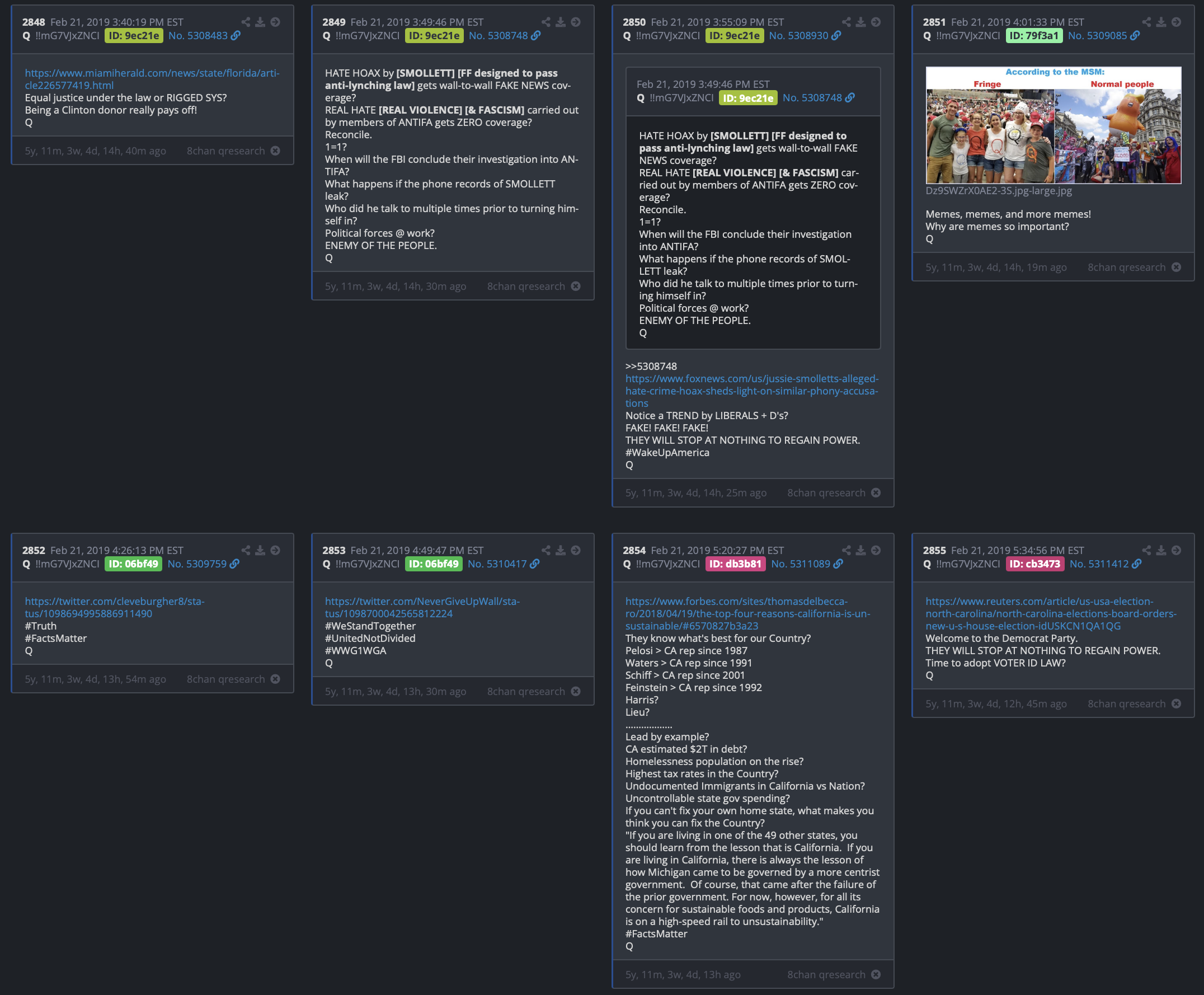Click the >>5308748 reply reference
The height and width of the screenshot is (995, 1204).
(x=651, y=366)
